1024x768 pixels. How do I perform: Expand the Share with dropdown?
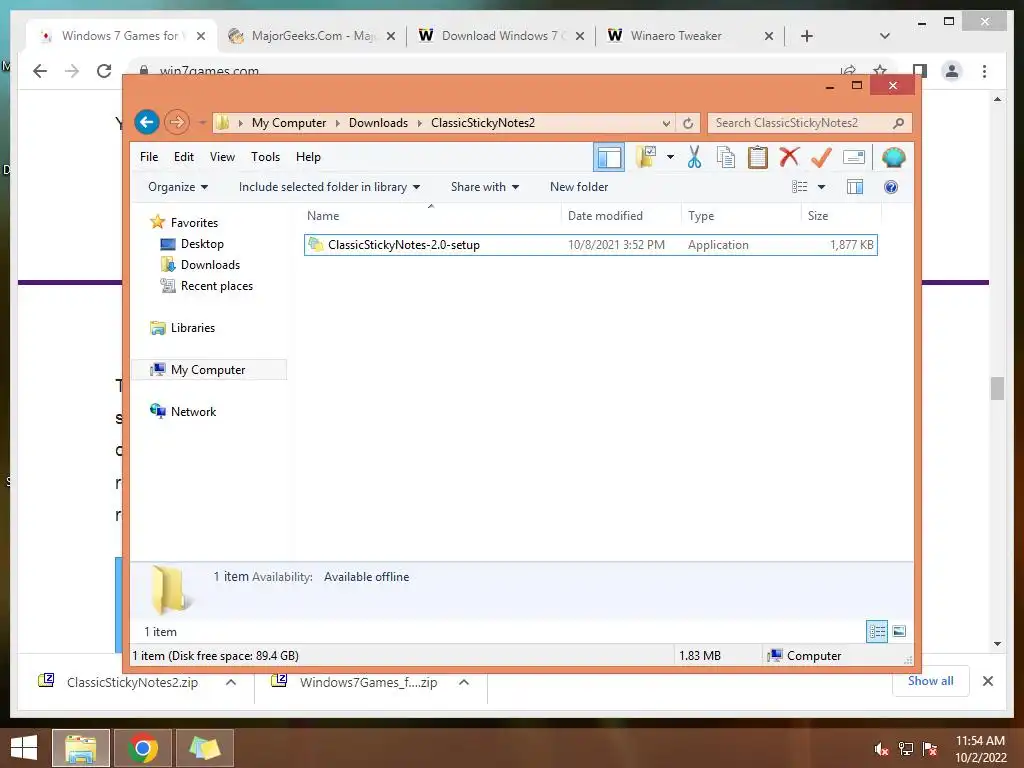pyautogui.click(x=485, y=187)
